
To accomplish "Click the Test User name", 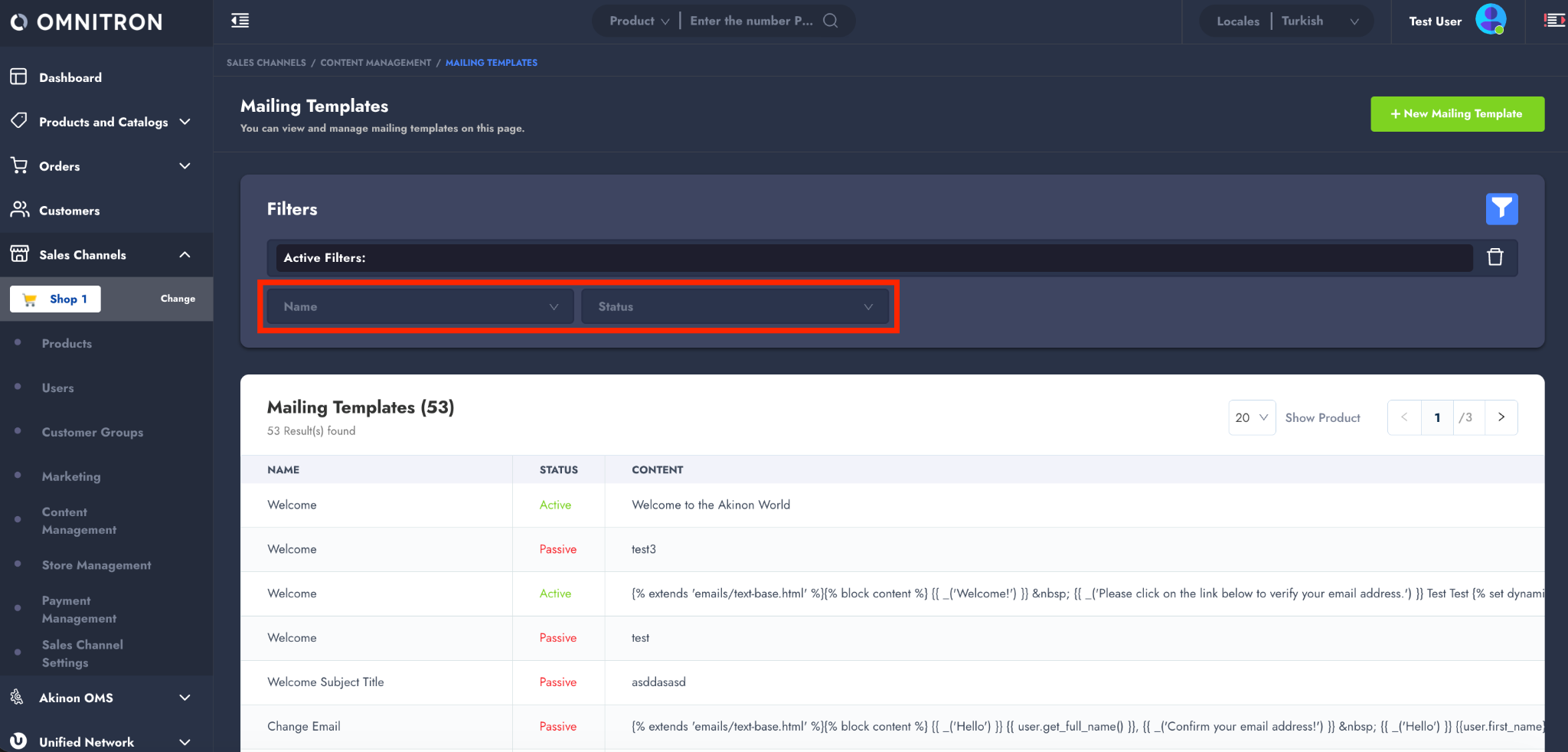I will click(1435, 21).
